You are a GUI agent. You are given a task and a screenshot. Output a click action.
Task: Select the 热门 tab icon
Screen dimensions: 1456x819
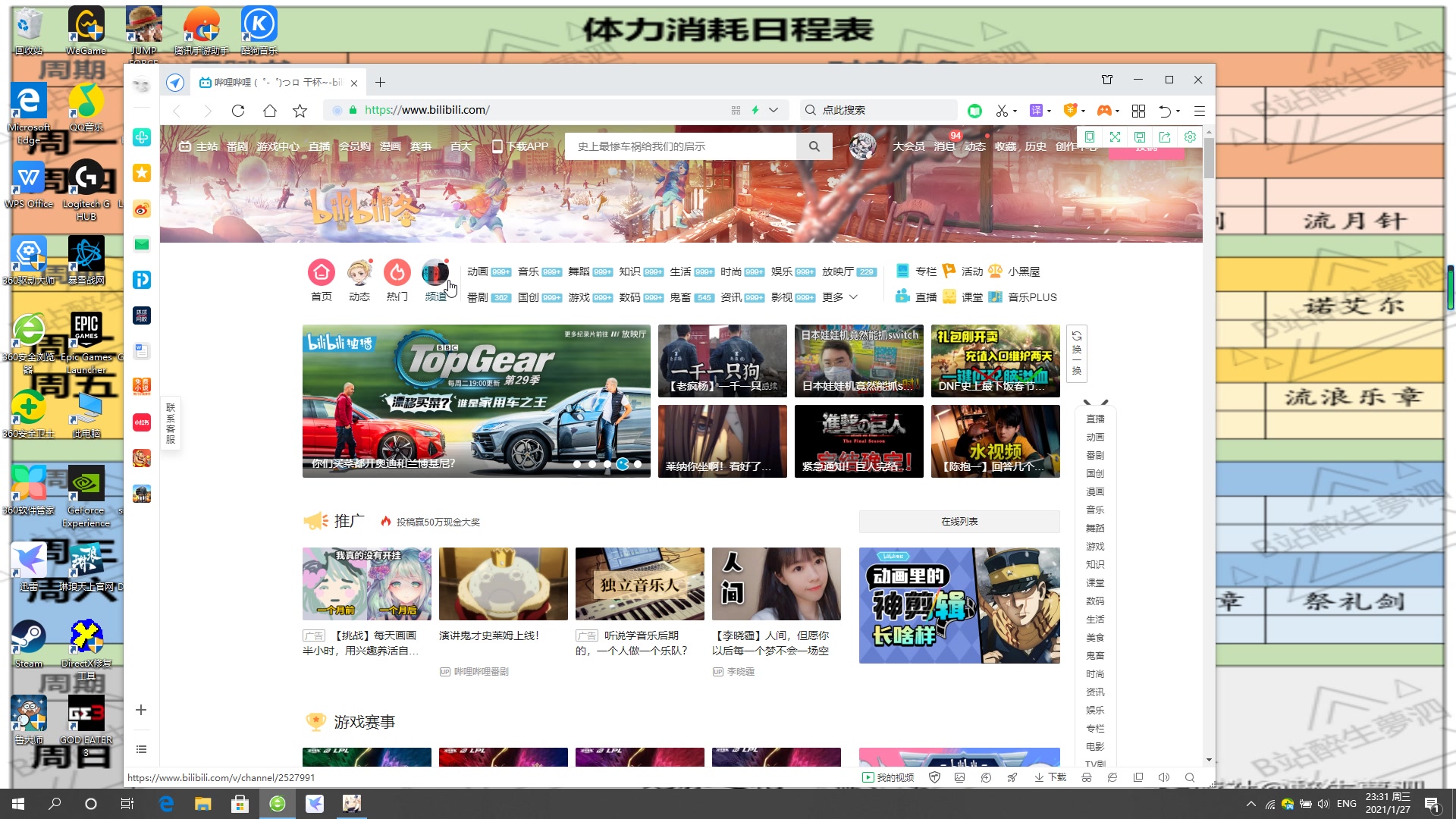coord(397,272)
